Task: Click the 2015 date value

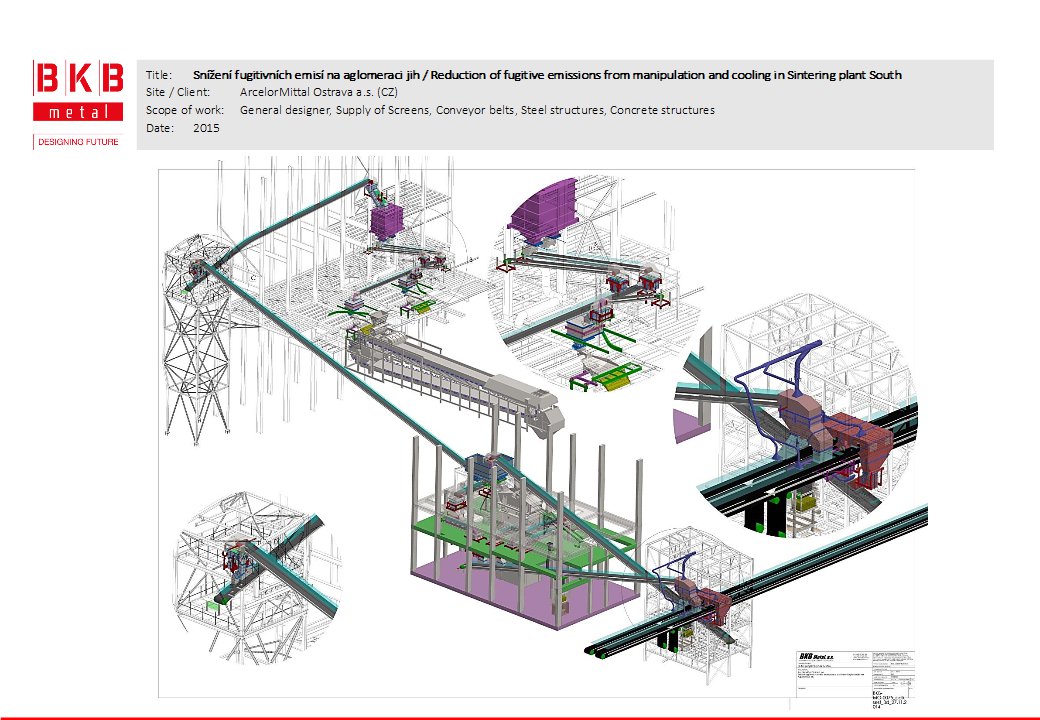Action: [206, 128]
